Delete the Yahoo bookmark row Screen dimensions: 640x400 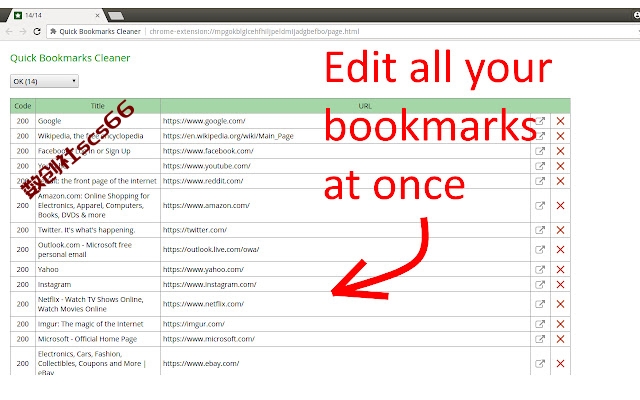point(560,269)
